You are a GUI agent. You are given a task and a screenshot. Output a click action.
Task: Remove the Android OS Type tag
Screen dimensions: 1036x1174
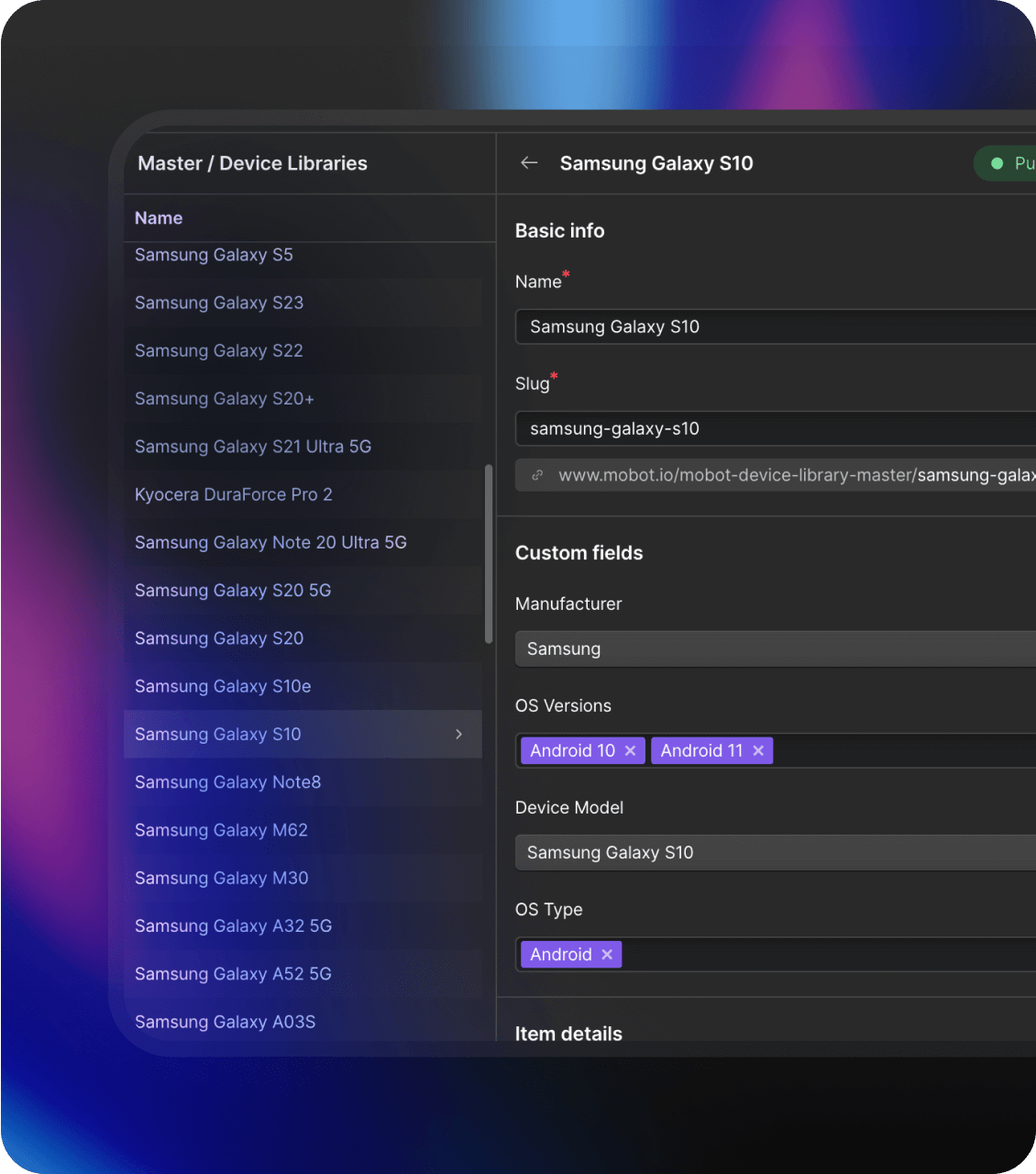pyautogui.click(x=607, y=954)
